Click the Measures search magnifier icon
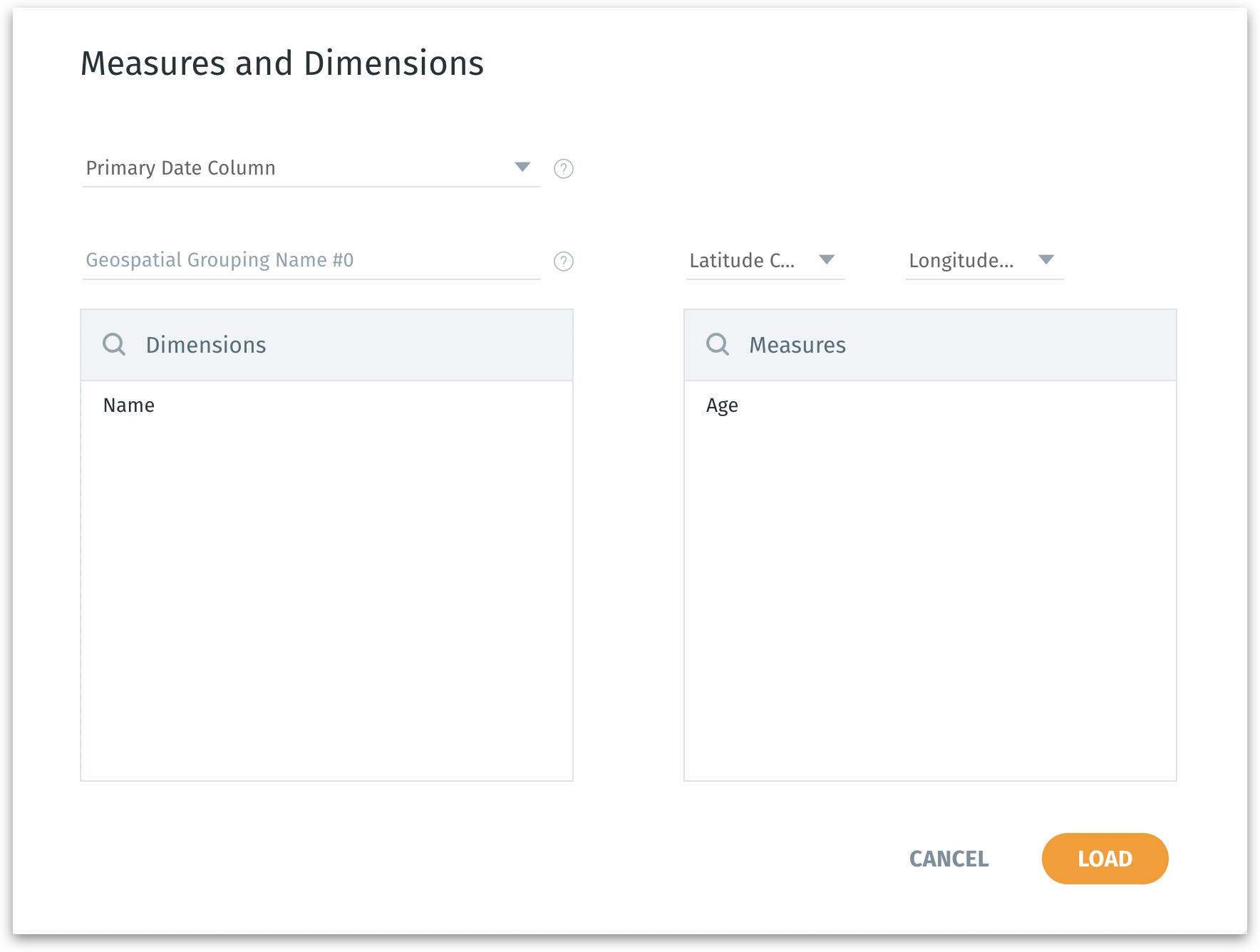 pyautogui.click(x=717, y=345)
